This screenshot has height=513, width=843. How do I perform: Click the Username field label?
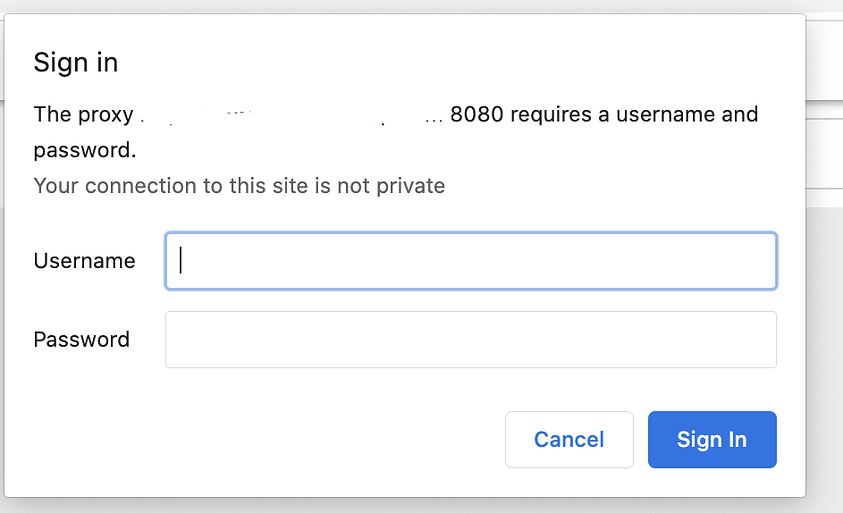click(x=84, y=261)
